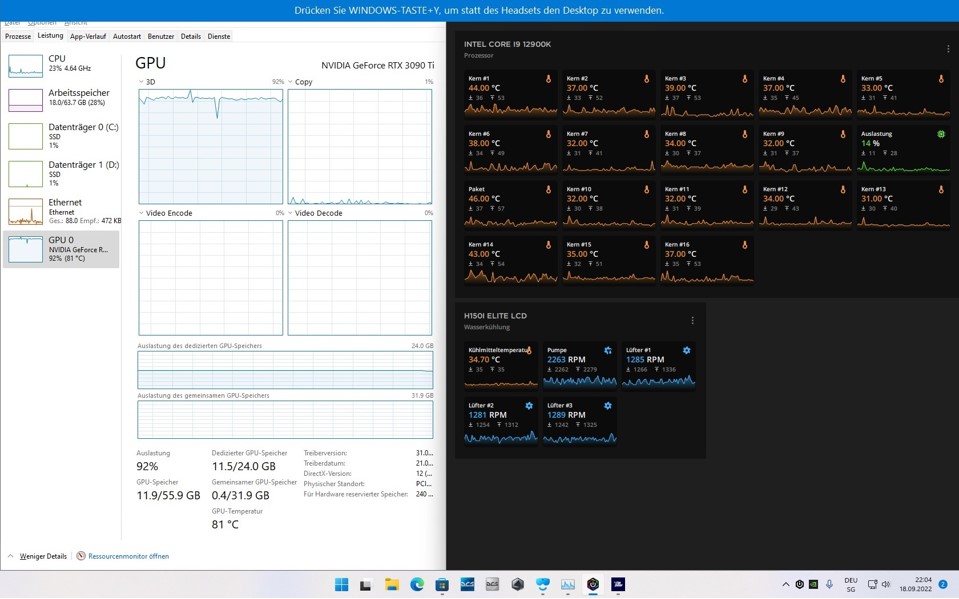
Task: Click the gear icon on the Pumpe card
Action: pyautogui.click(x=608, y=351)
